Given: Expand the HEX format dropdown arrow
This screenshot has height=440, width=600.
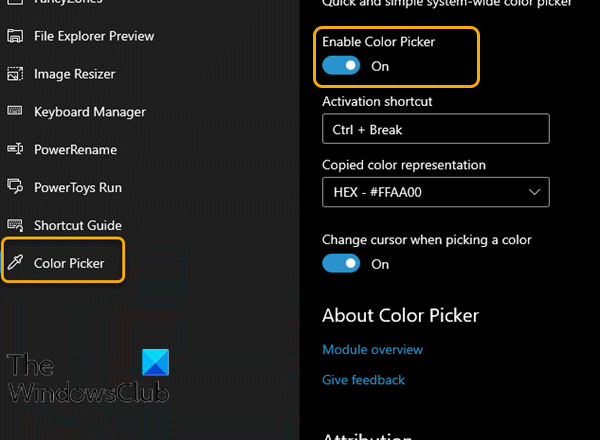Looking at the screenshot, I should coord(534,191).
